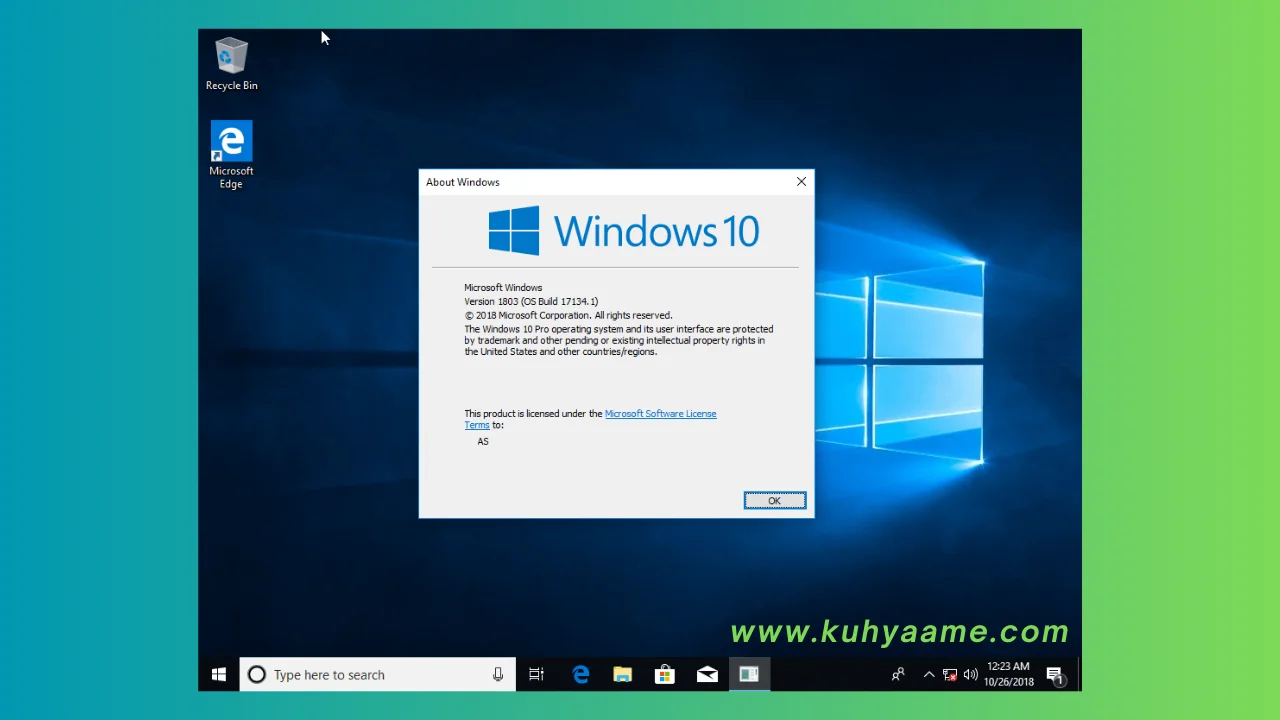The width and height of the screenshot is (1280, 720).
Task: Select the Microsoft Edge desktop shortcut
Action: [x=231, y=155]
